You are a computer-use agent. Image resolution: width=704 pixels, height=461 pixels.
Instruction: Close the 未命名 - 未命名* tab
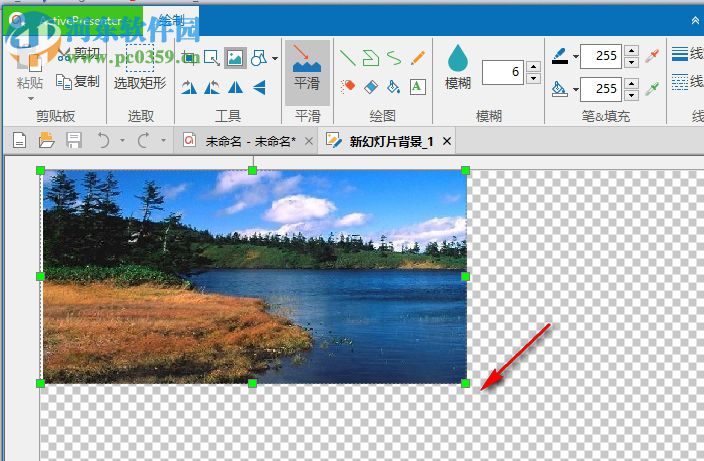(309, 141)
